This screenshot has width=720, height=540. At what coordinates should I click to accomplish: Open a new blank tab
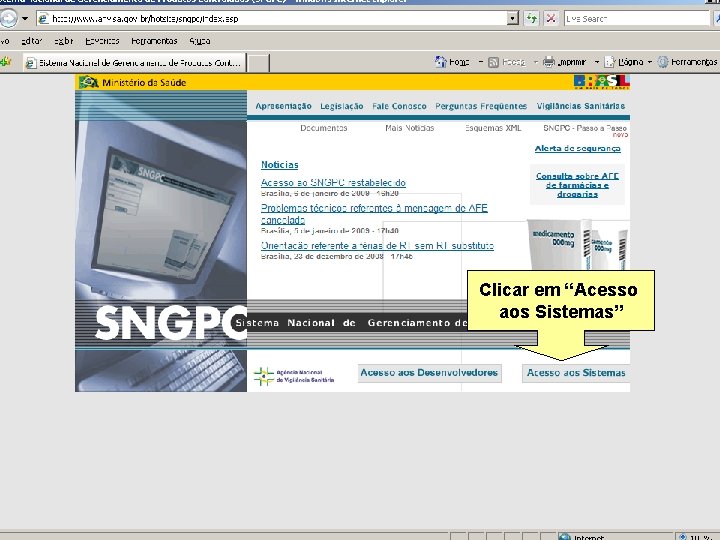click(x=259, y=63)
